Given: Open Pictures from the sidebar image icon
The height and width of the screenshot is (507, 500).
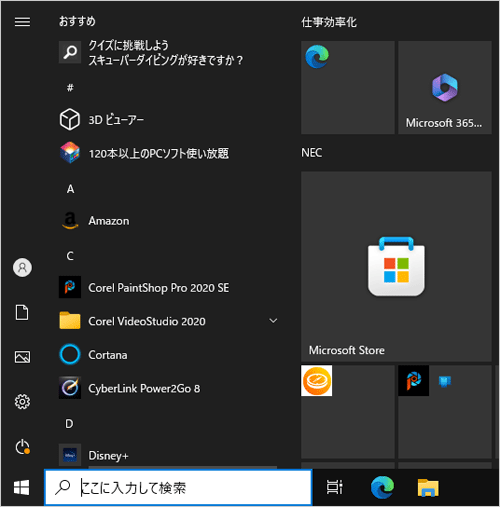Looking at the screenshot, I should pos(22,357).
